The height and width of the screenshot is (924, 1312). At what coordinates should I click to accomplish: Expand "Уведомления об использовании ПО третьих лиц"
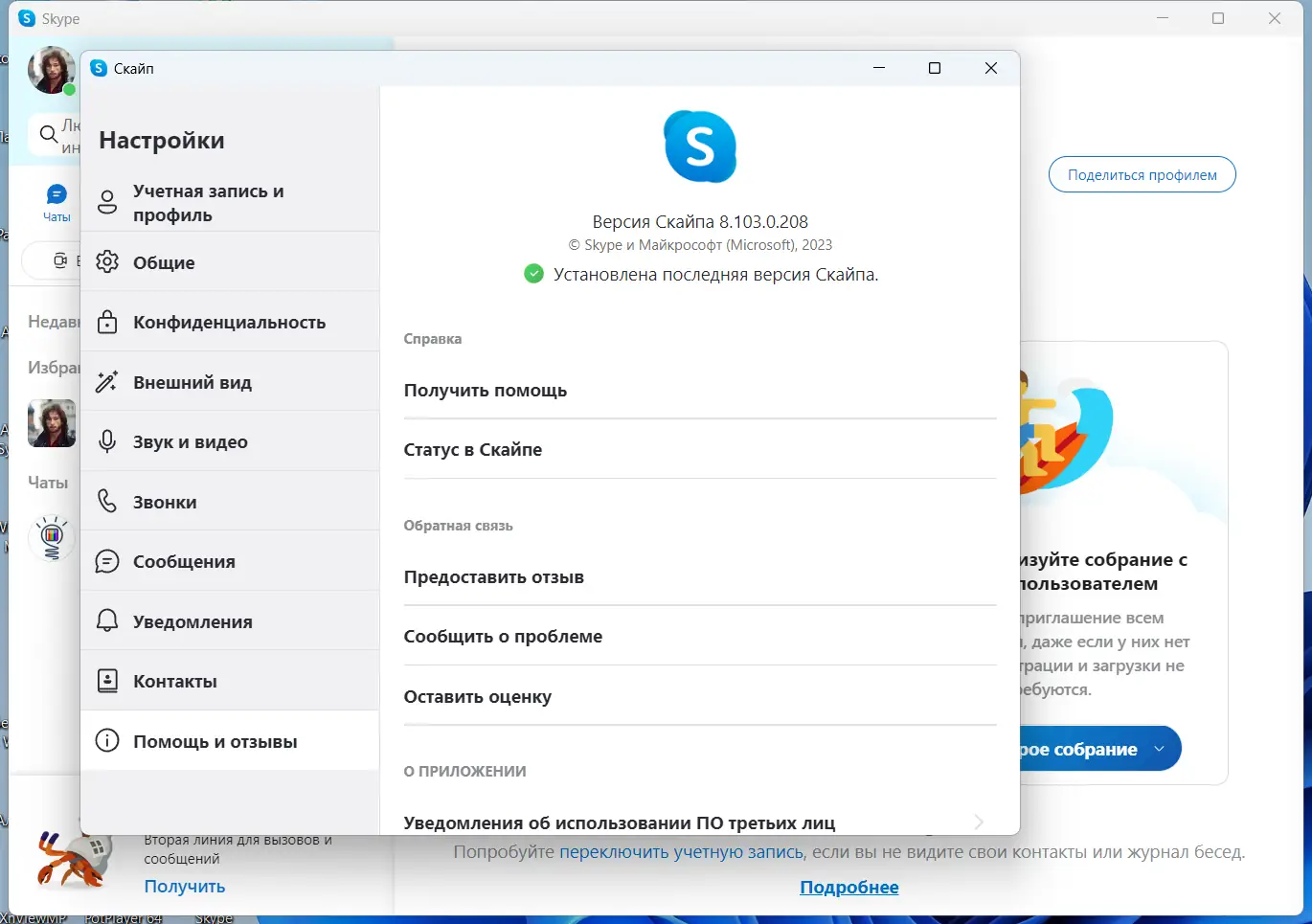(x=977, y=822)
